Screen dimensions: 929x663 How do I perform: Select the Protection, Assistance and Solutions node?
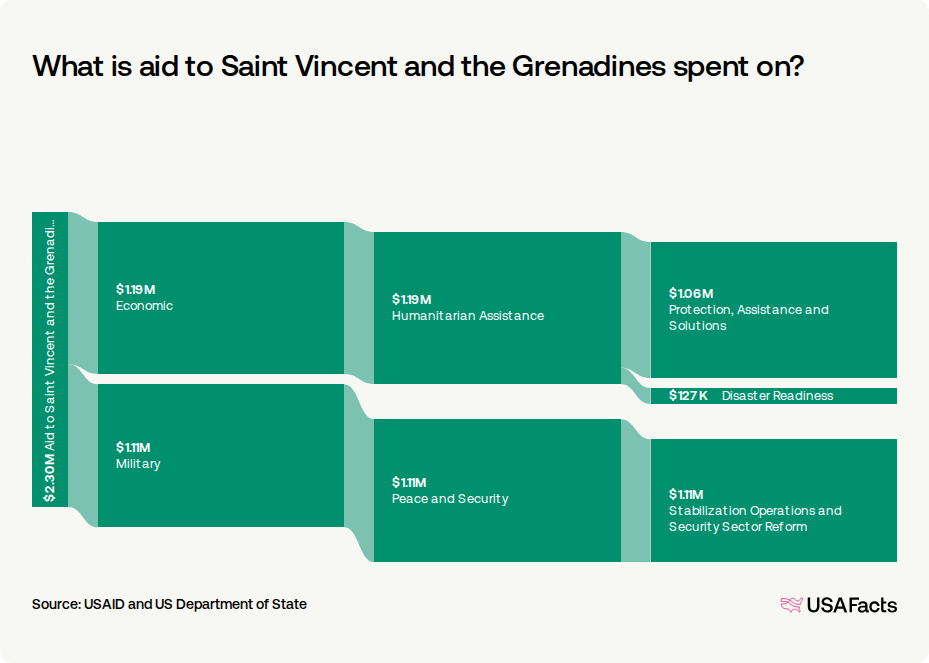[775, 310]
